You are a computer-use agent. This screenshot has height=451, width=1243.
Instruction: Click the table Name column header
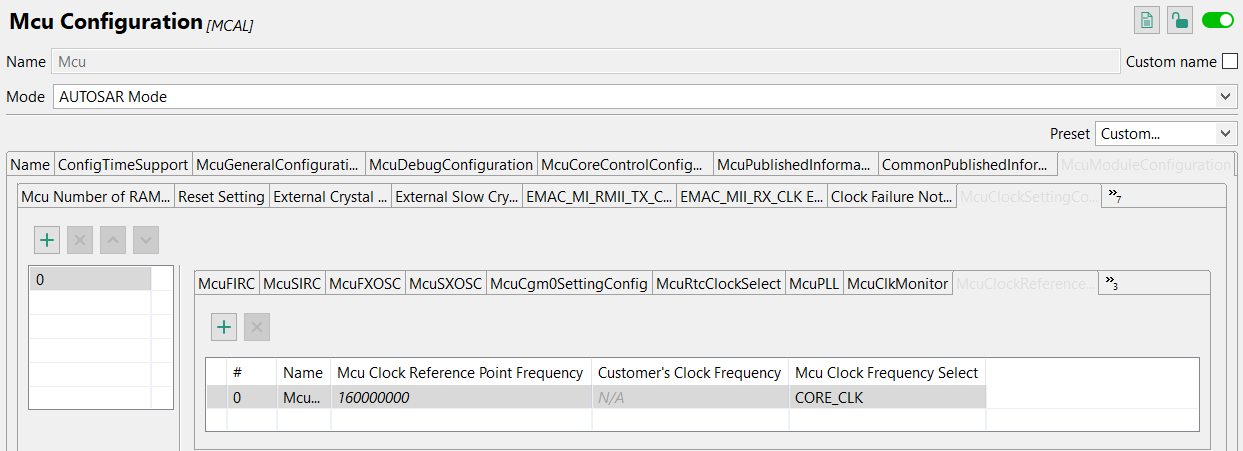click(x=303, y=373)
